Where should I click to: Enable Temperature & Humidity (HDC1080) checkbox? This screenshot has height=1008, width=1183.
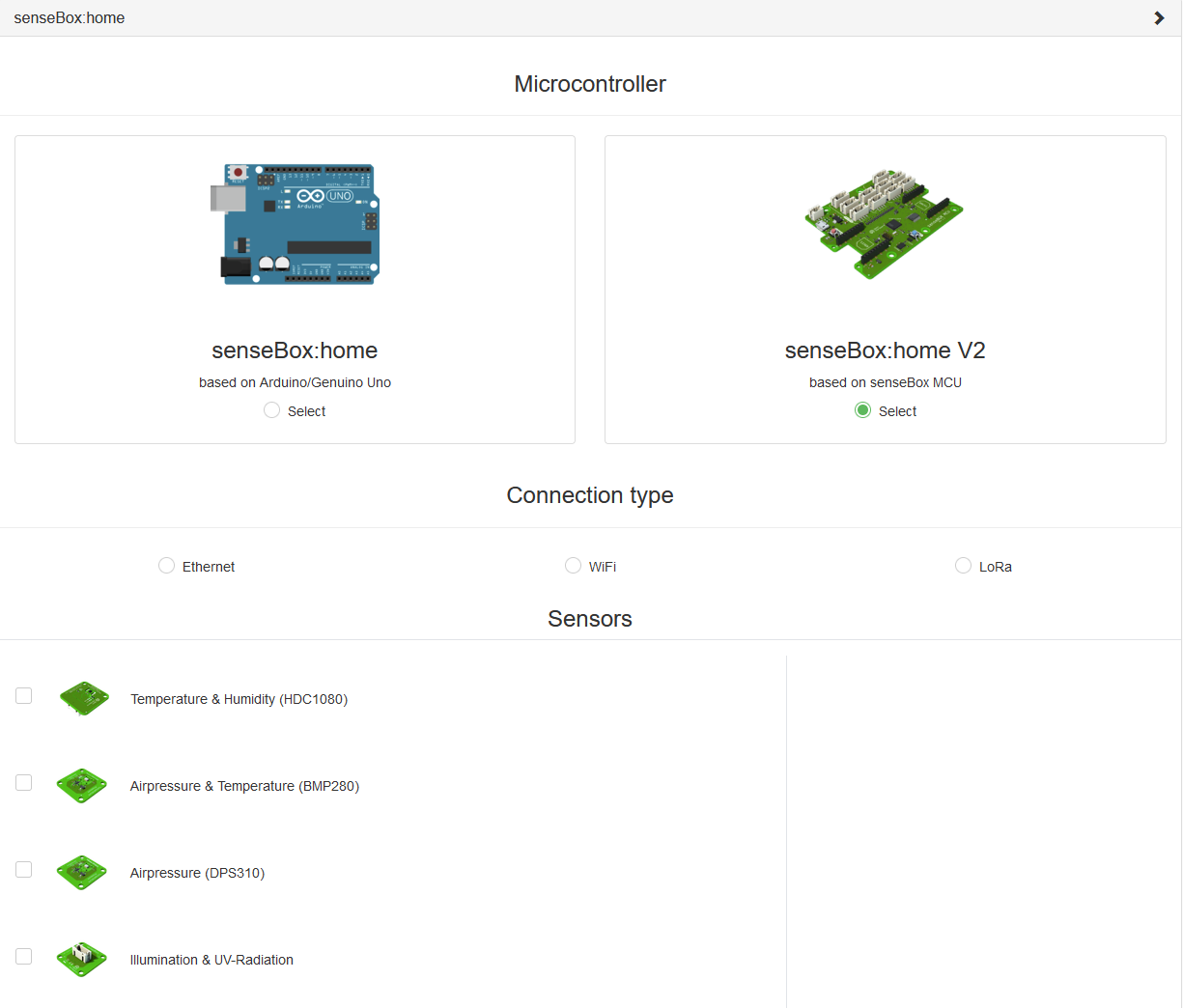click(x=24, y=696)
